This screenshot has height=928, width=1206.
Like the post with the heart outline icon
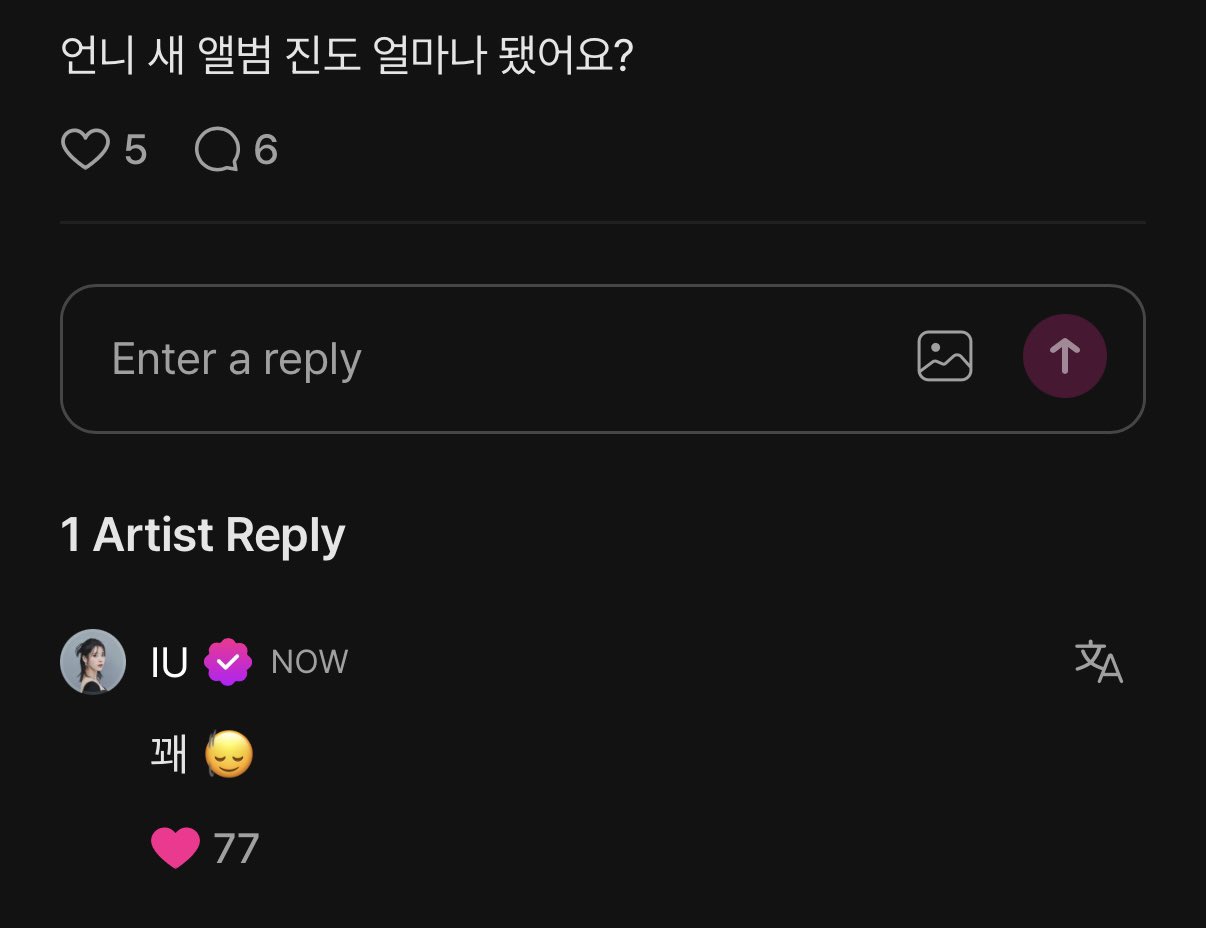[x=85, y=150]
